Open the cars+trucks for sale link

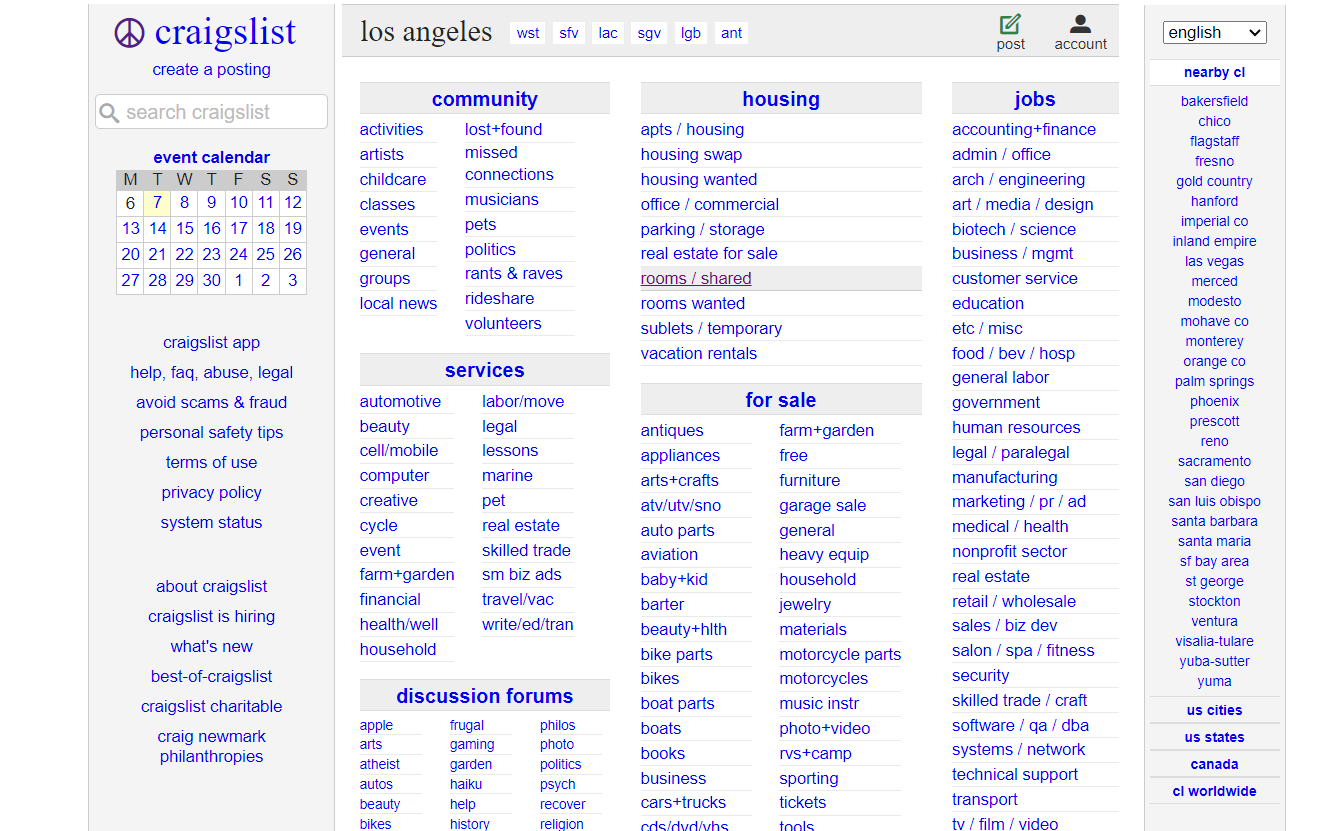(x=684, y=802)
